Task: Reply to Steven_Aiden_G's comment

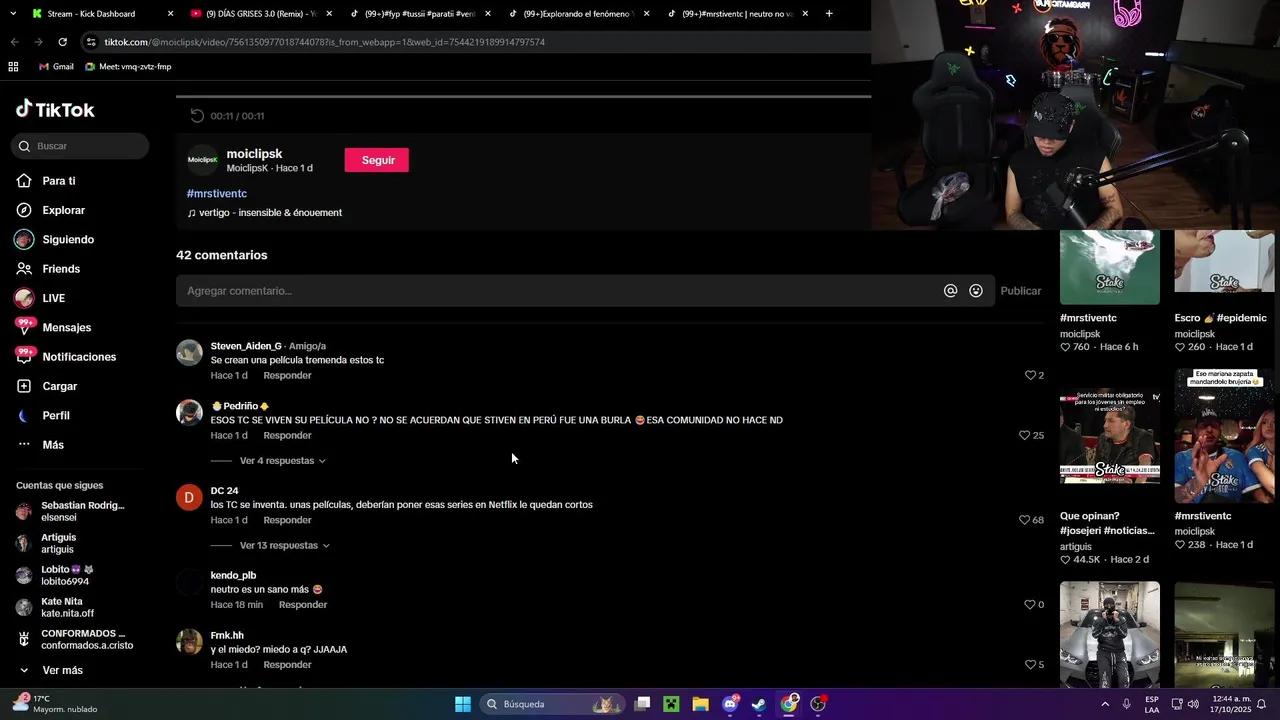Action: click(287, 375)
